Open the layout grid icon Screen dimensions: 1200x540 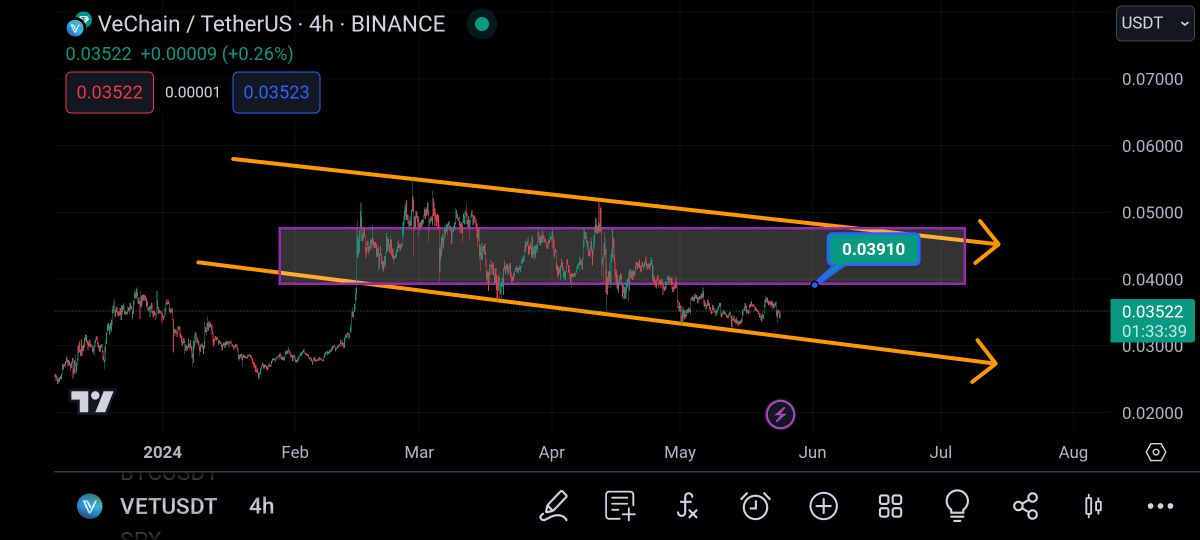click(890, 506)
